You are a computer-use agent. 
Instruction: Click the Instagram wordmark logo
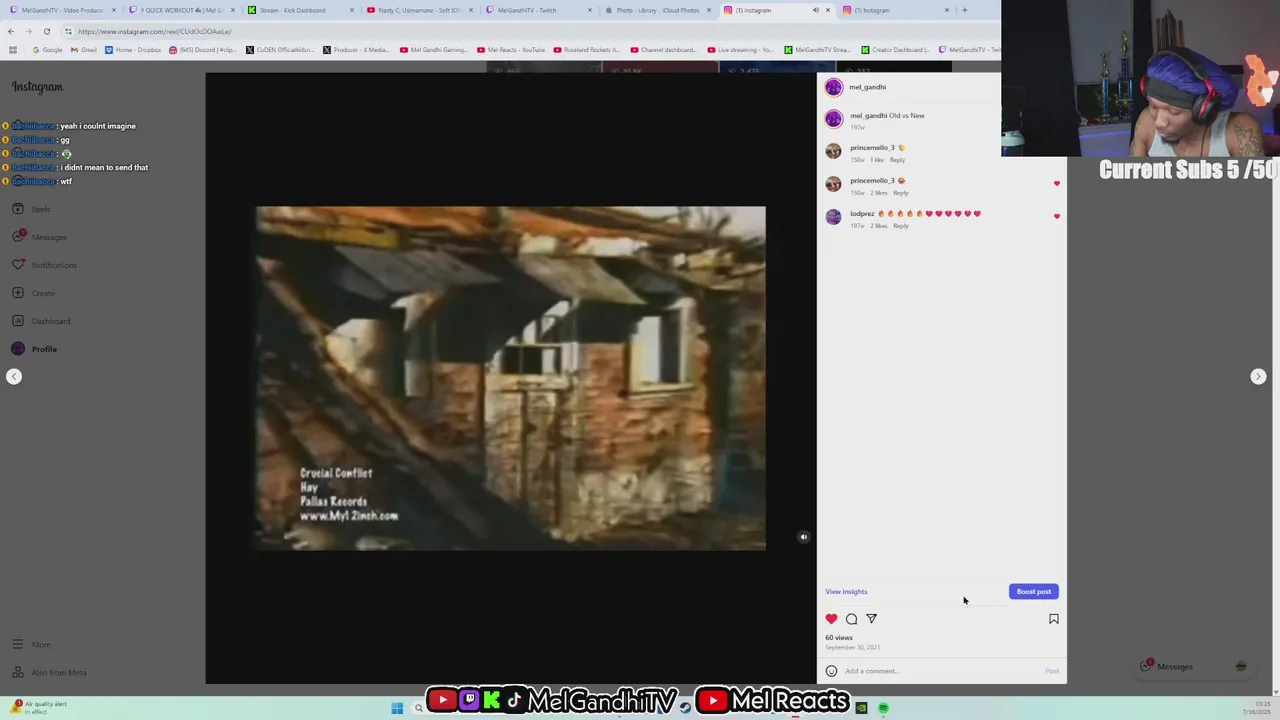point(37,87)
